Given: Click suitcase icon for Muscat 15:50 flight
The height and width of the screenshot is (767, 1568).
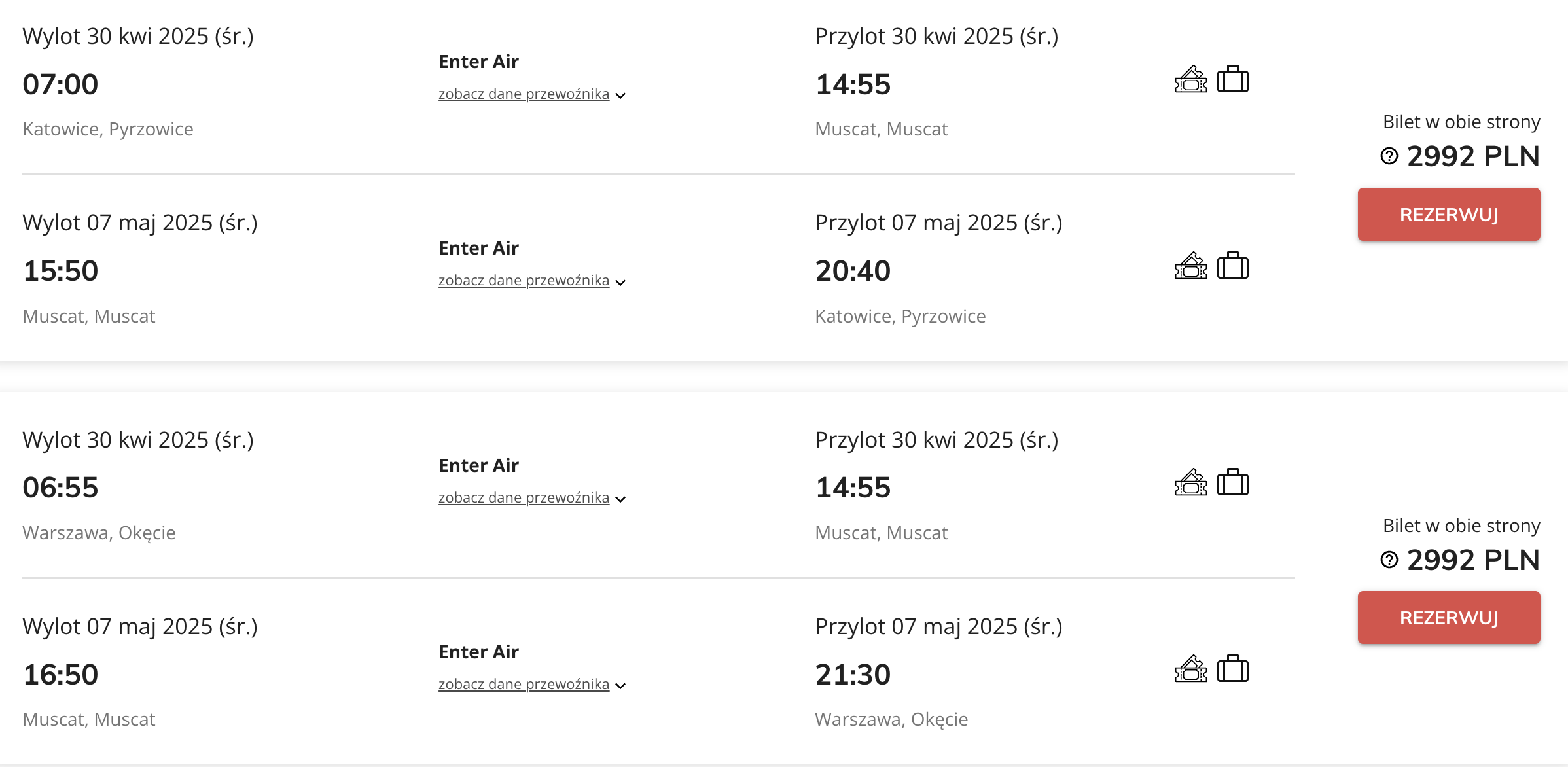Looking at the screenshot, I should [x=1233, y=266].
